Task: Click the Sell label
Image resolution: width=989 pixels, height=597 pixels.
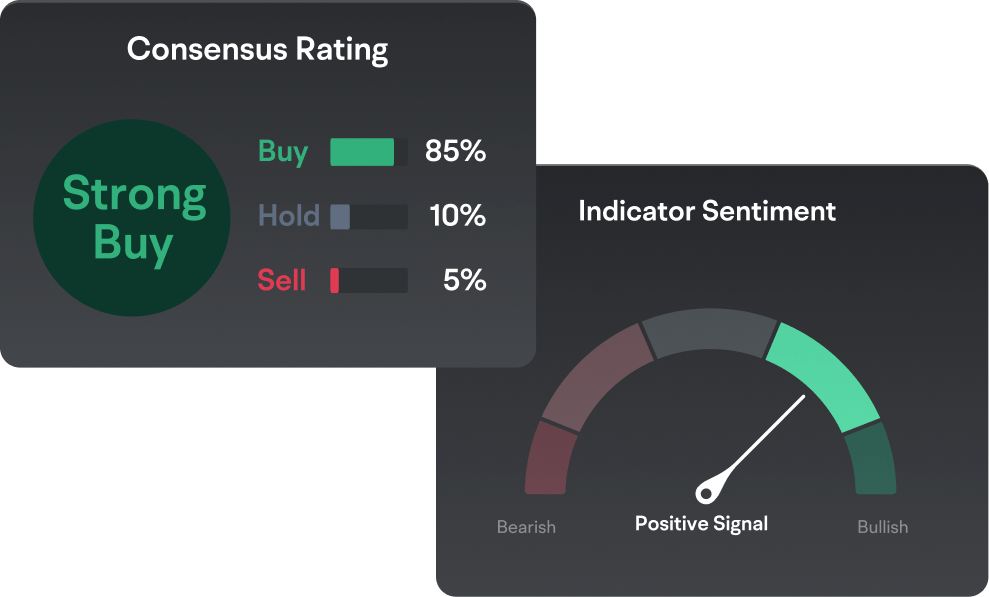Action: pos(282,281)
